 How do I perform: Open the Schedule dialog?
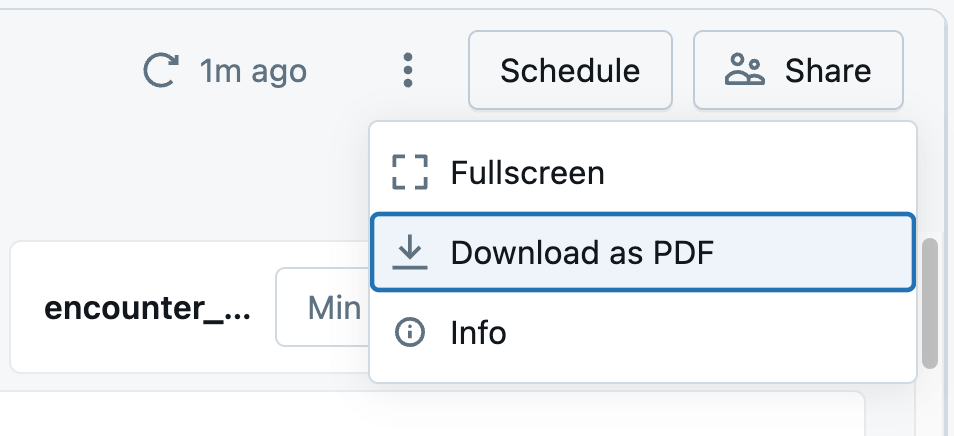570,71
